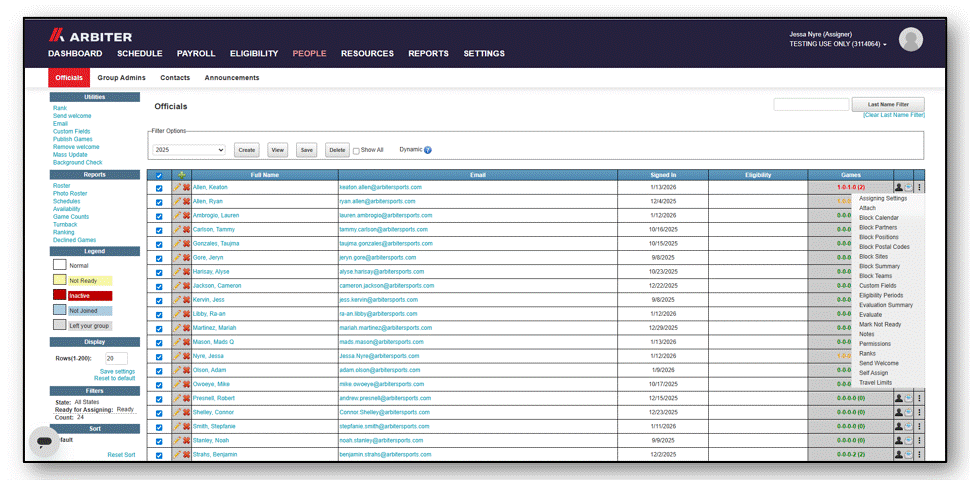
Task: Choose Travel Limits from the context menu
Action: (875, 382)
